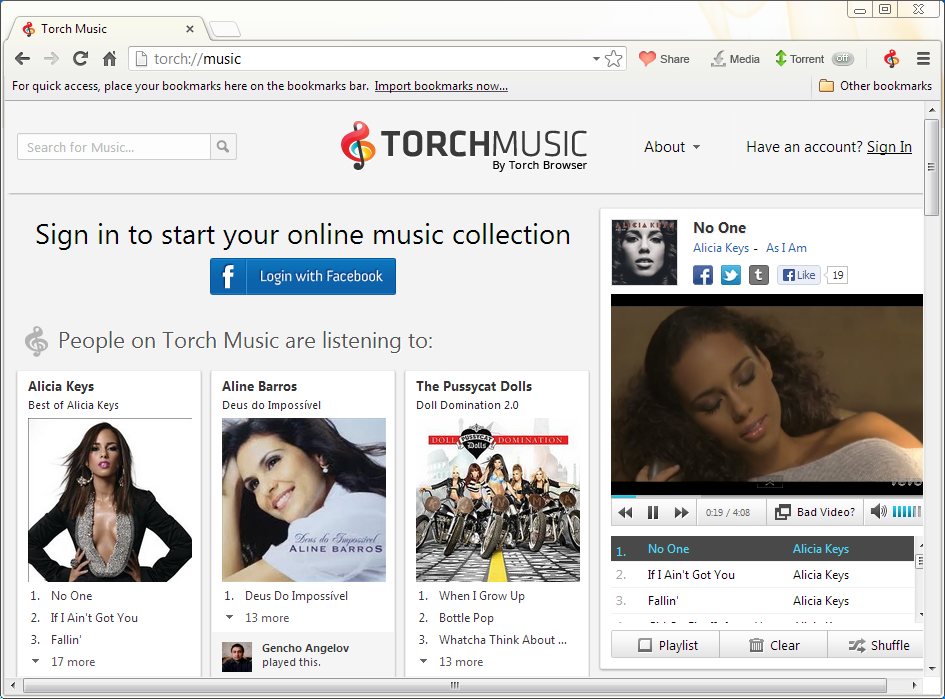The height and width of the screenshot is (699, 945).
Task: Skip to next track
Action: [681, 512]
